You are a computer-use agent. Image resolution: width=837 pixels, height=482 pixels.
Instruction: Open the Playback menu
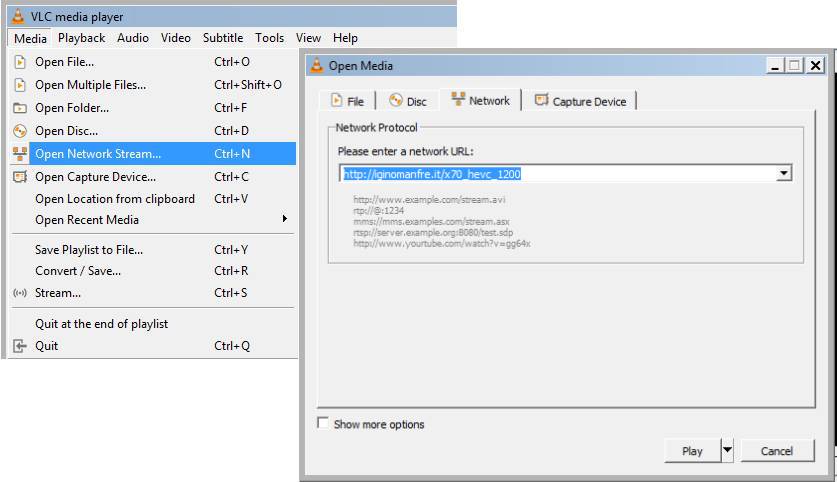82,38
